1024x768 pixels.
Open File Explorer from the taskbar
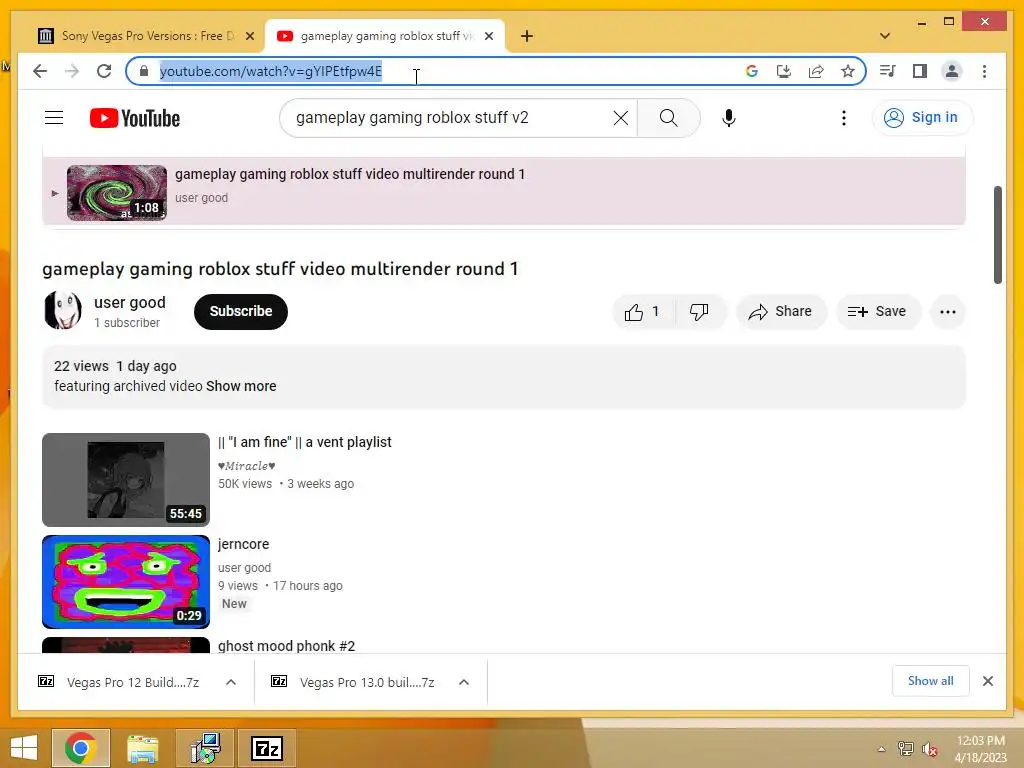[x=143, y=748]
